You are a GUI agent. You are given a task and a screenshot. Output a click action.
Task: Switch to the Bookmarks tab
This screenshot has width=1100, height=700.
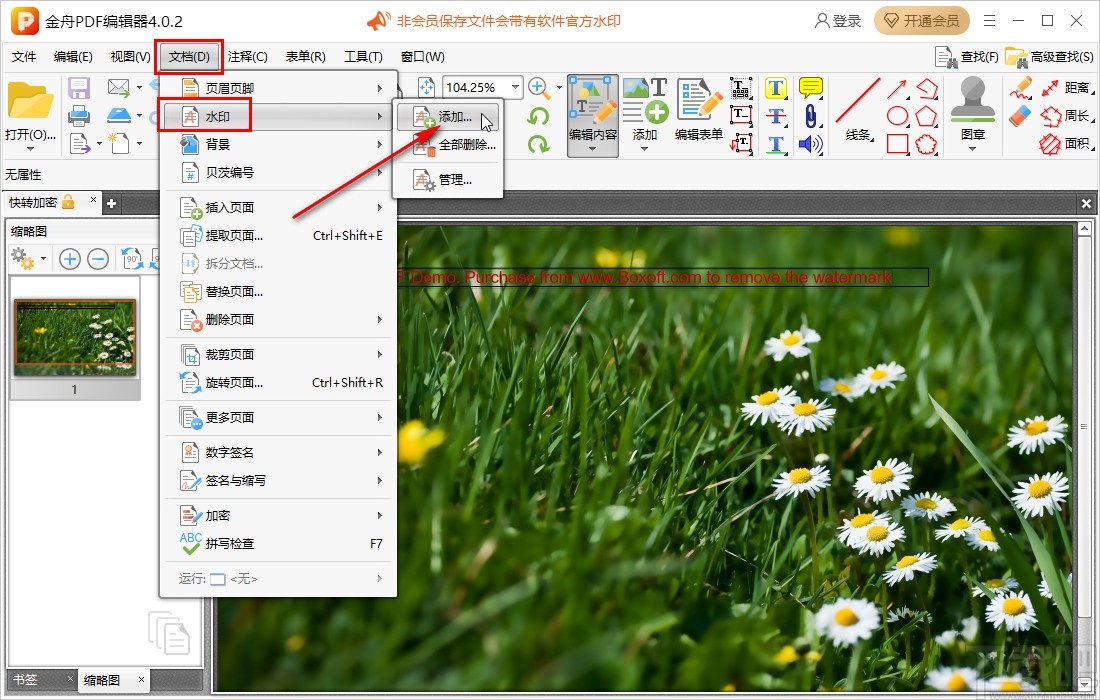pos(25,680)
